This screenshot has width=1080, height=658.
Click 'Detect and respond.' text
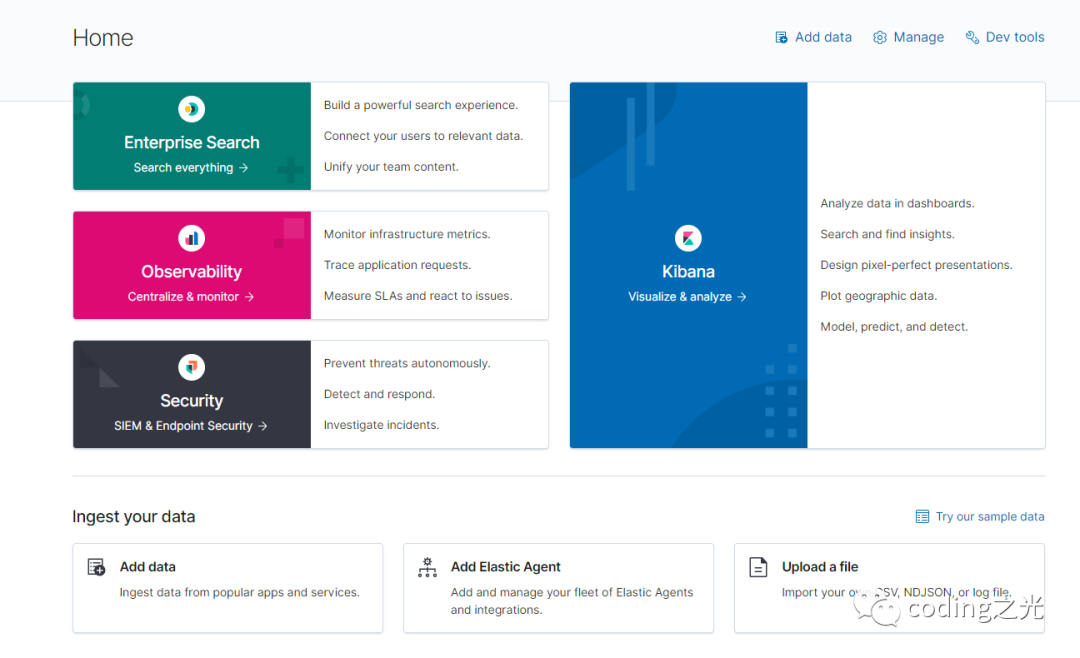point(380,394)
